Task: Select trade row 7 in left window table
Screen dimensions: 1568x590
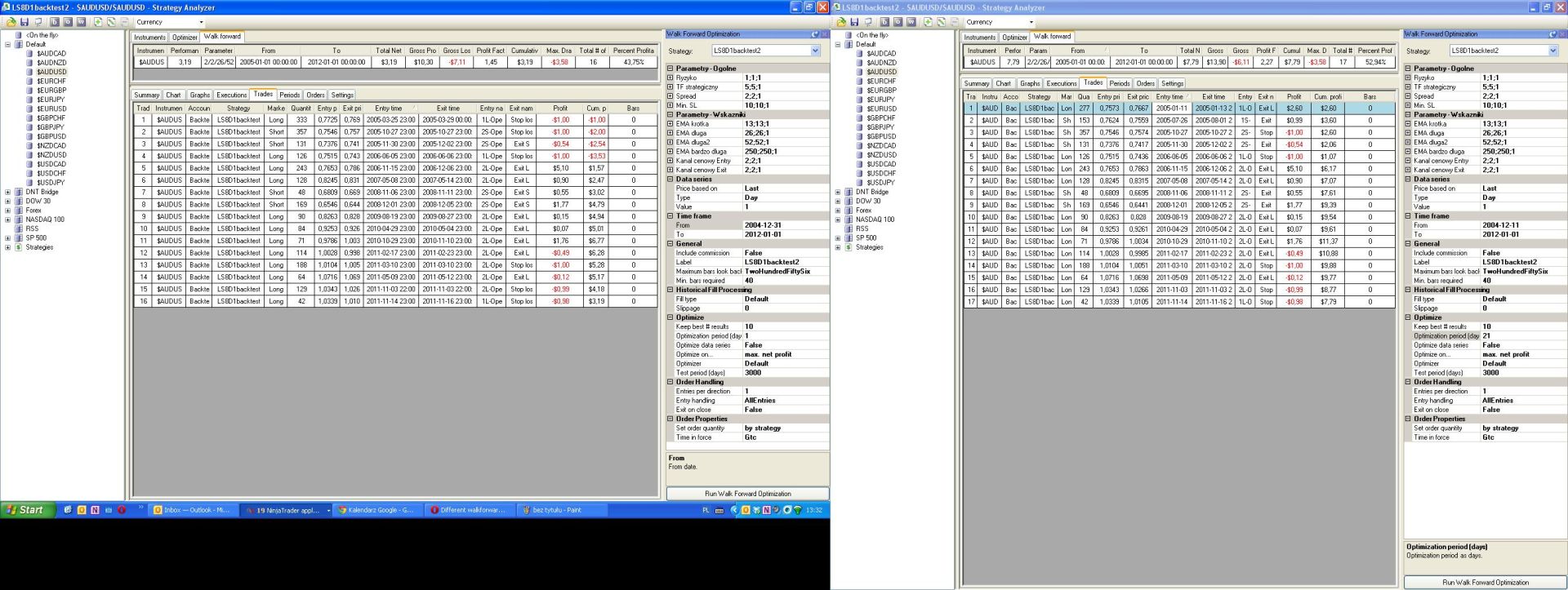Action: pos(395,193)
